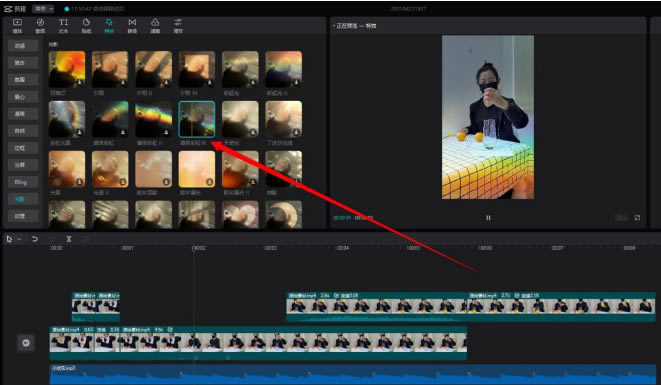Screen dimensions: 661x385
Task: Open the Text tab with TI icon
Action: (x=63, y=25)
